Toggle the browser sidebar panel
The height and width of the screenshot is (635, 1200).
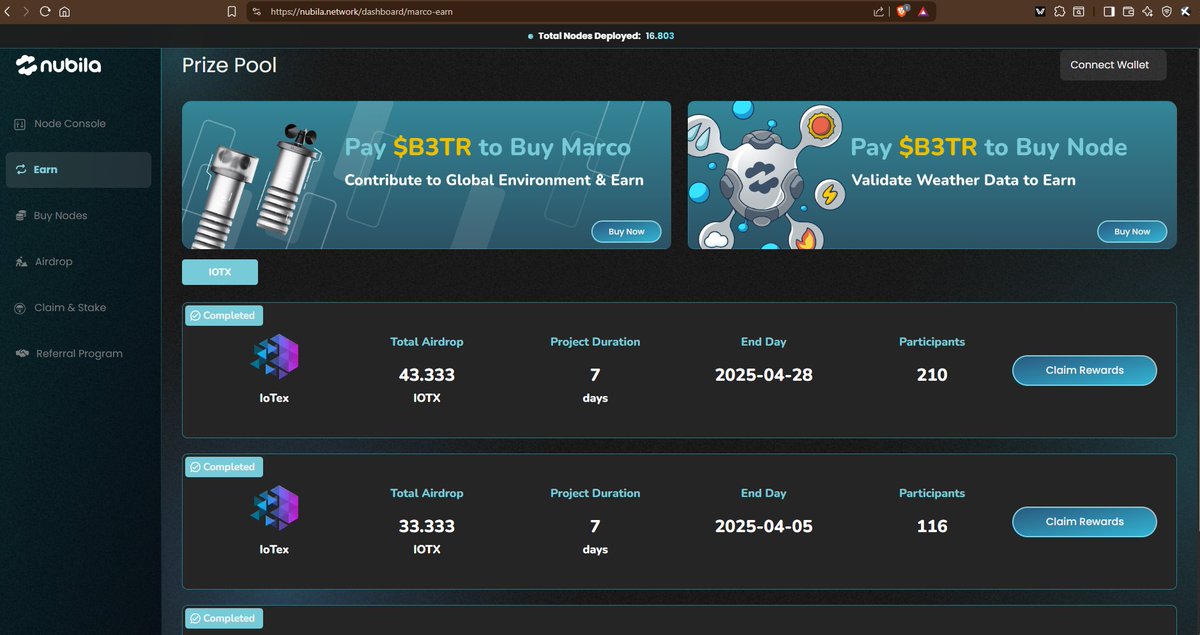point(1109,12)
